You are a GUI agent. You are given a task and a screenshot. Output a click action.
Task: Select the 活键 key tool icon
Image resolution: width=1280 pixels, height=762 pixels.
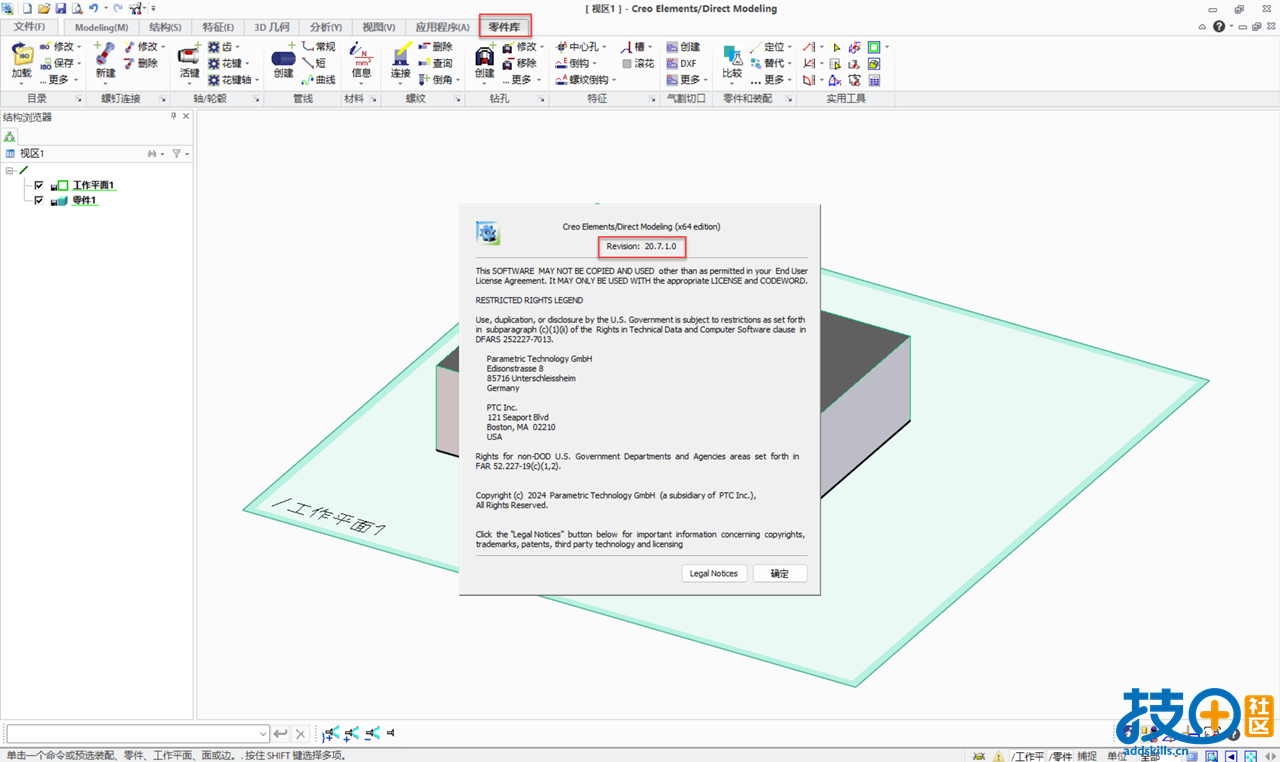(x=189, y=60)
